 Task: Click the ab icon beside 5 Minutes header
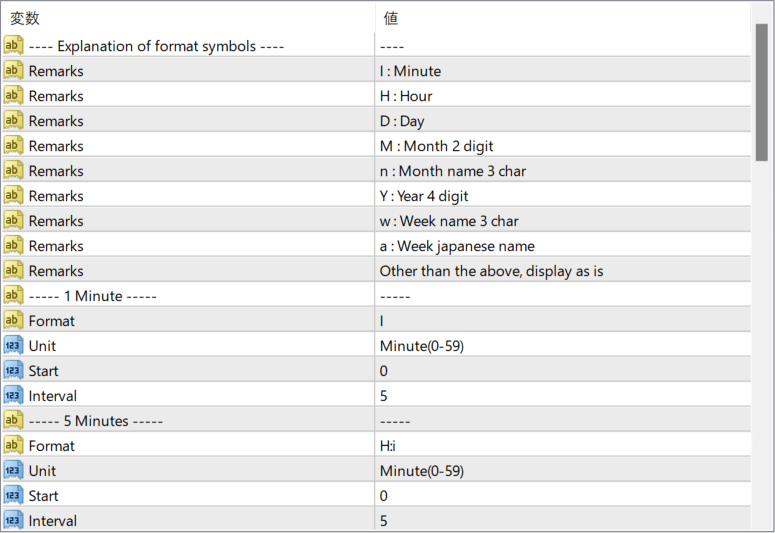click(x=13, y=420)
